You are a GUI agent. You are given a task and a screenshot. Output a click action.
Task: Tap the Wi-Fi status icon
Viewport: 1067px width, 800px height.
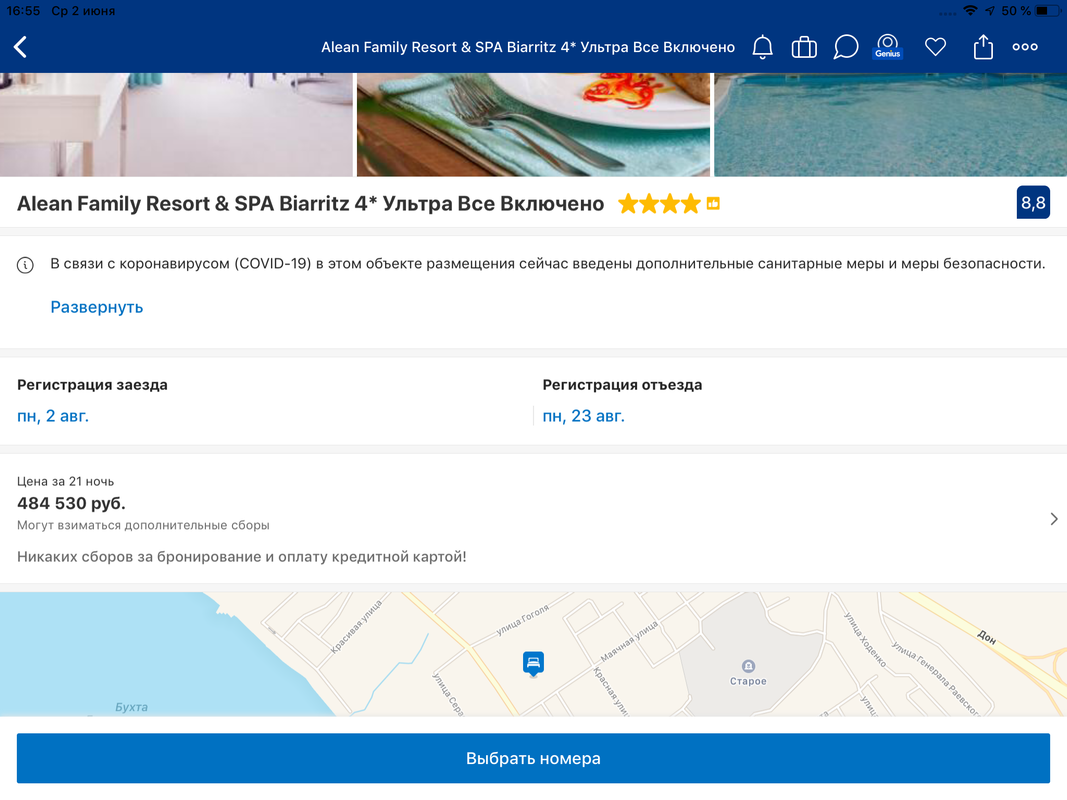pyautogui.click(x=970, y=11)
